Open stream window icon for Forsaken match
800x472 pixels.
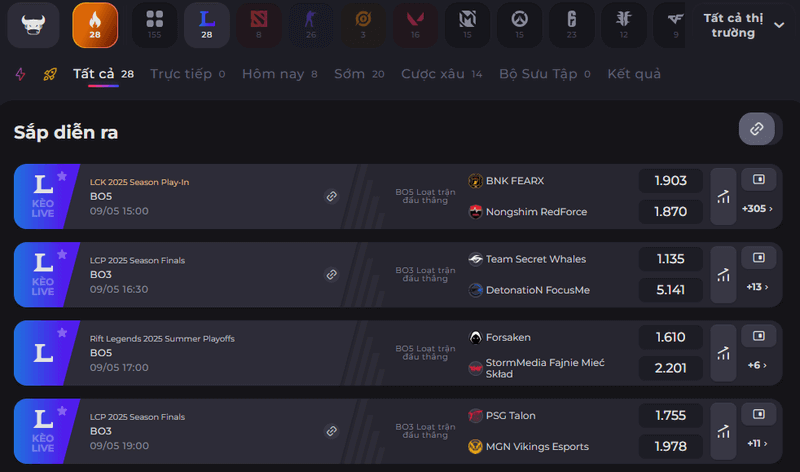point(758,336)
